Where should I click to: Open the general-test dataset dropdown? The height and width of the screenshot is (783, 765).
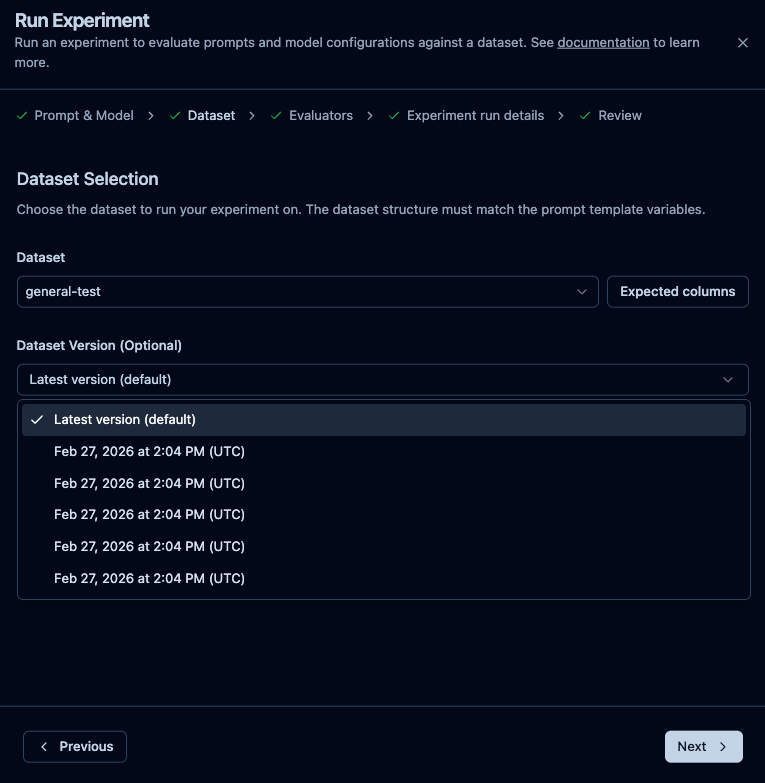tap(307, 292)
